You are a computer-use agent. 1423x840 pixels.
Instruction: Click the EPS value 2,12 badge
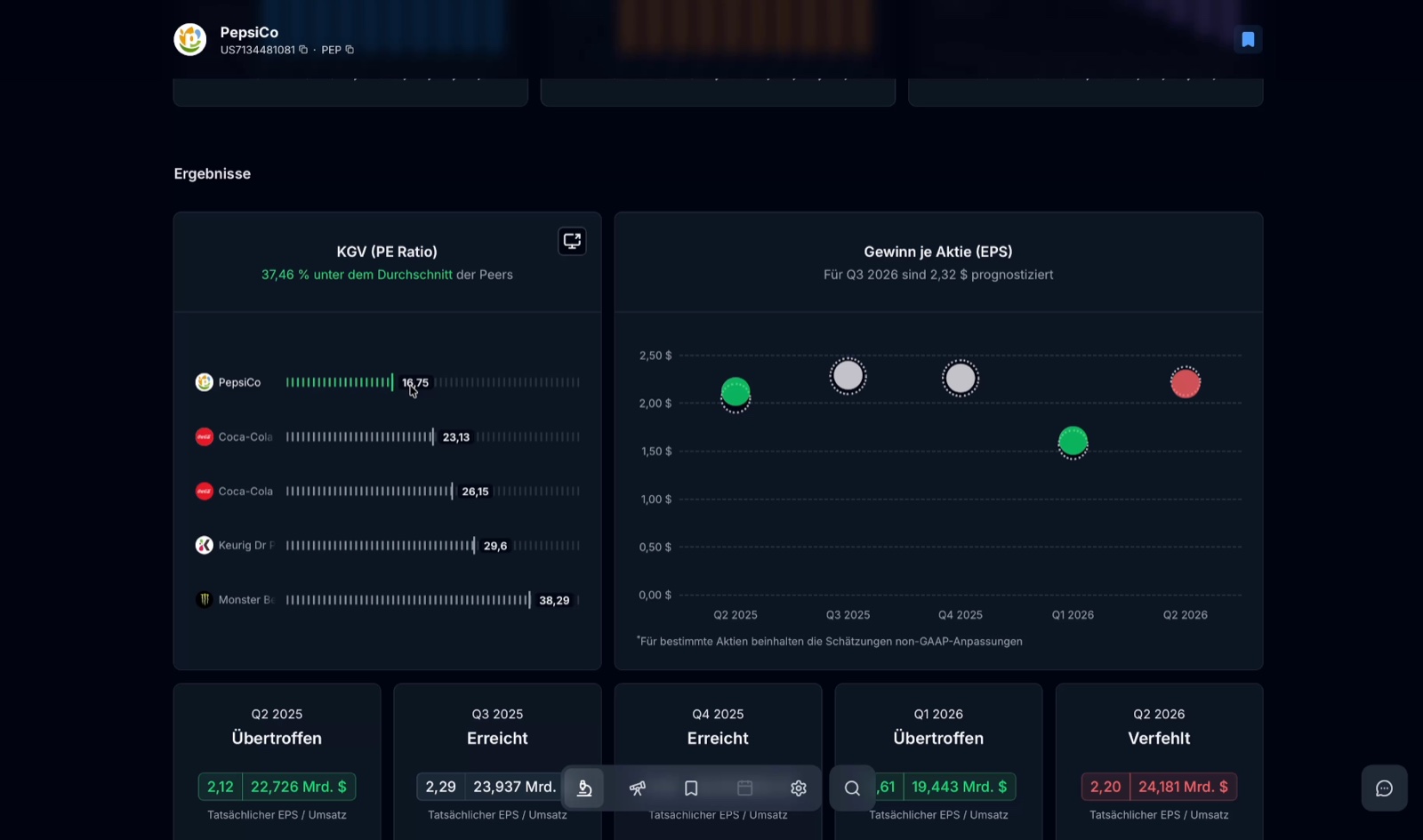pos(221,787)
